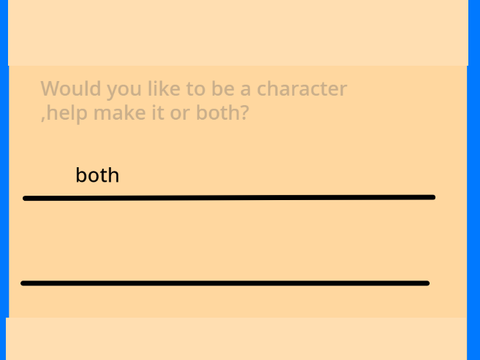Click the question mark ending the prompt
480x360 pixels.
pos(244,113)
